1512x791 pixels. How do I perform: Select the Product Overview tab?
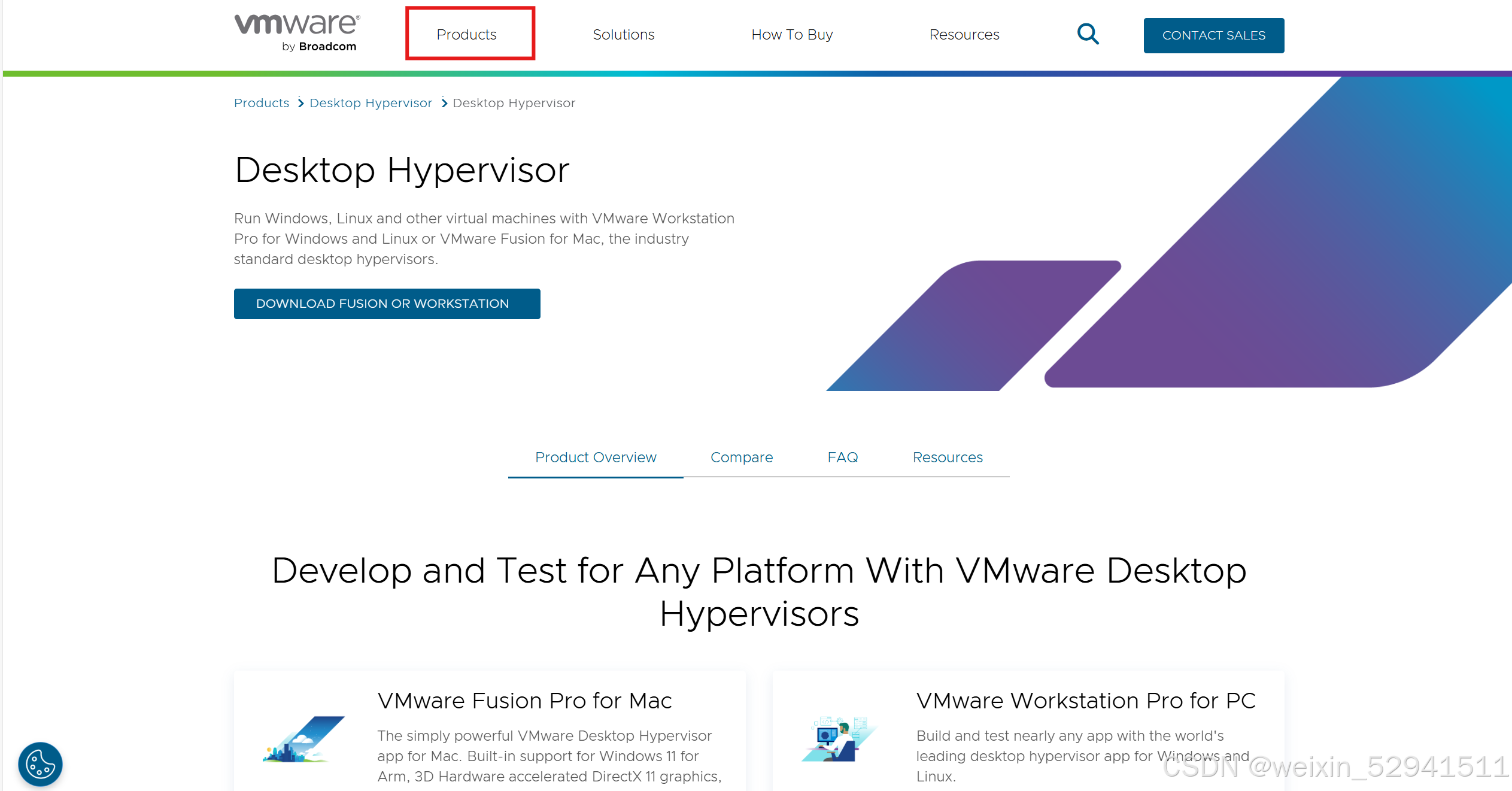click(x=596, y=457)
